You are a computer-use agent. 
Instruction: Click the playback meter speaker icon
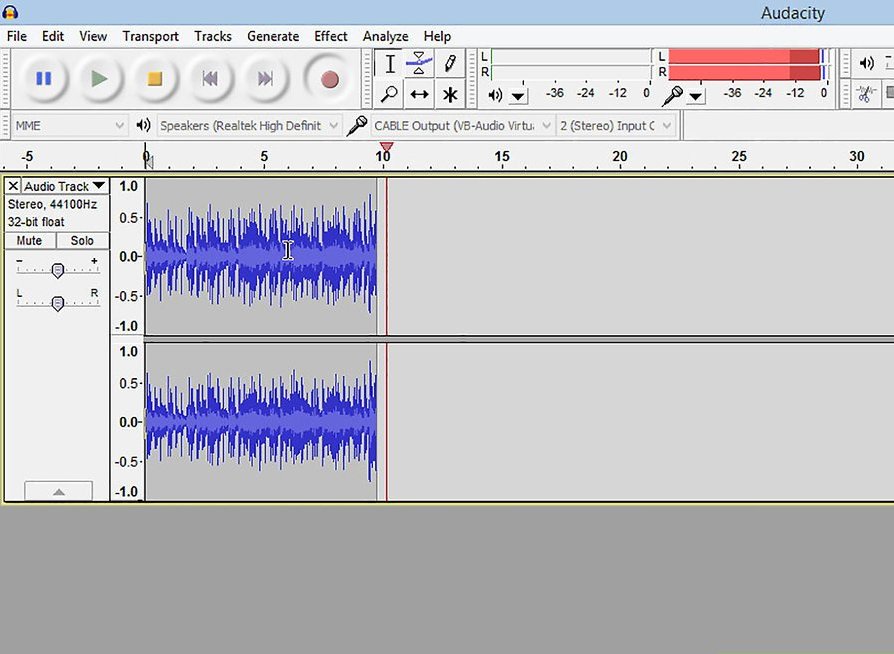(x=495, y=95)
